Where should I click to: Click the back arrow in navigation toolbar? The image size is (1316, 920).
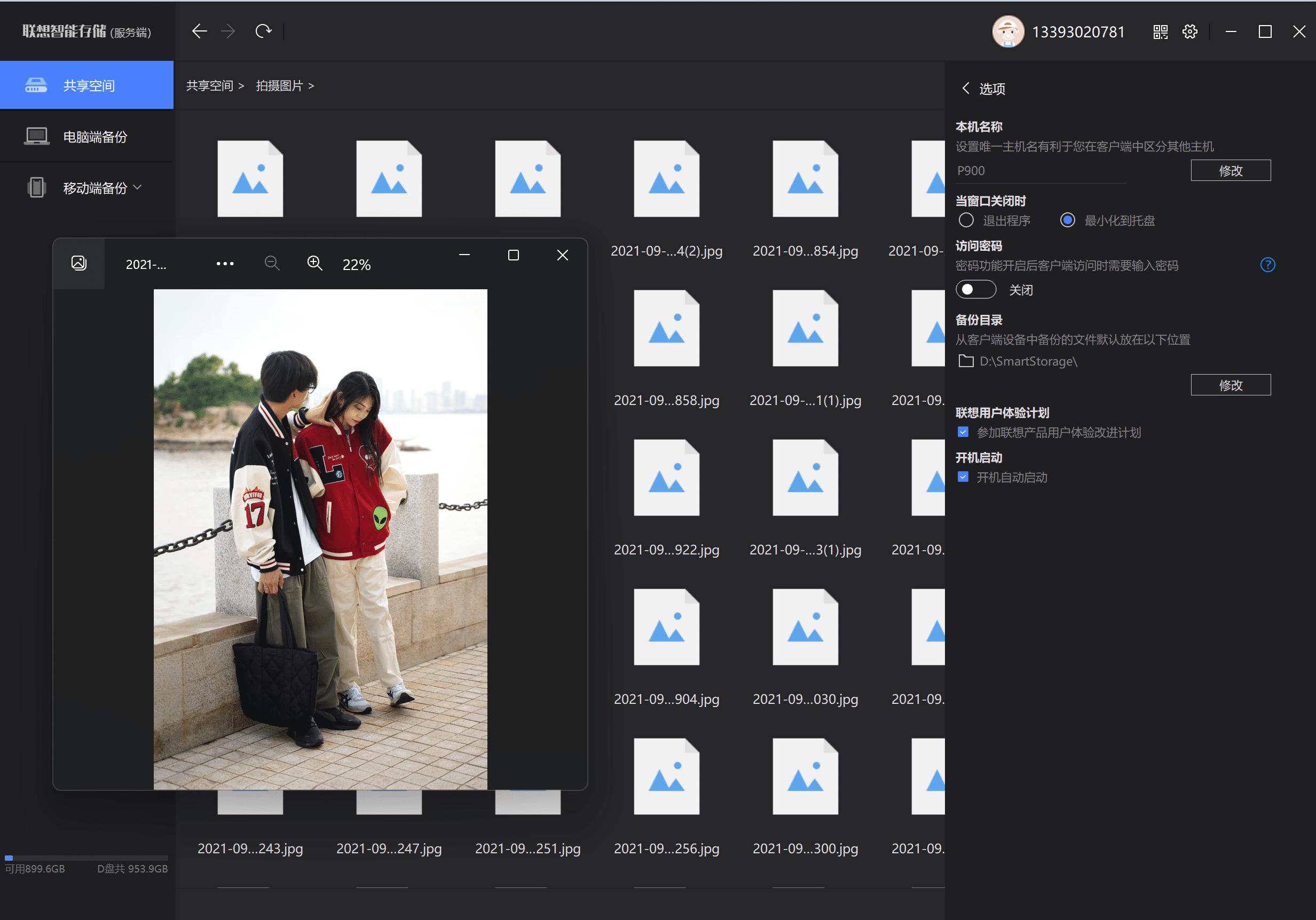[x=200, y=31]
